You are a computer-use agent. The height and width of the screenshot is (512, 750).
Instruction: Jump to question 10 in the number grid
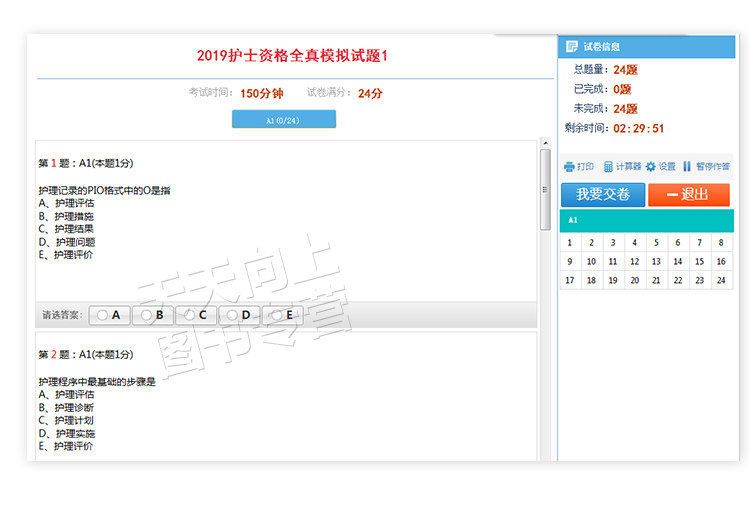pos(592,261)
